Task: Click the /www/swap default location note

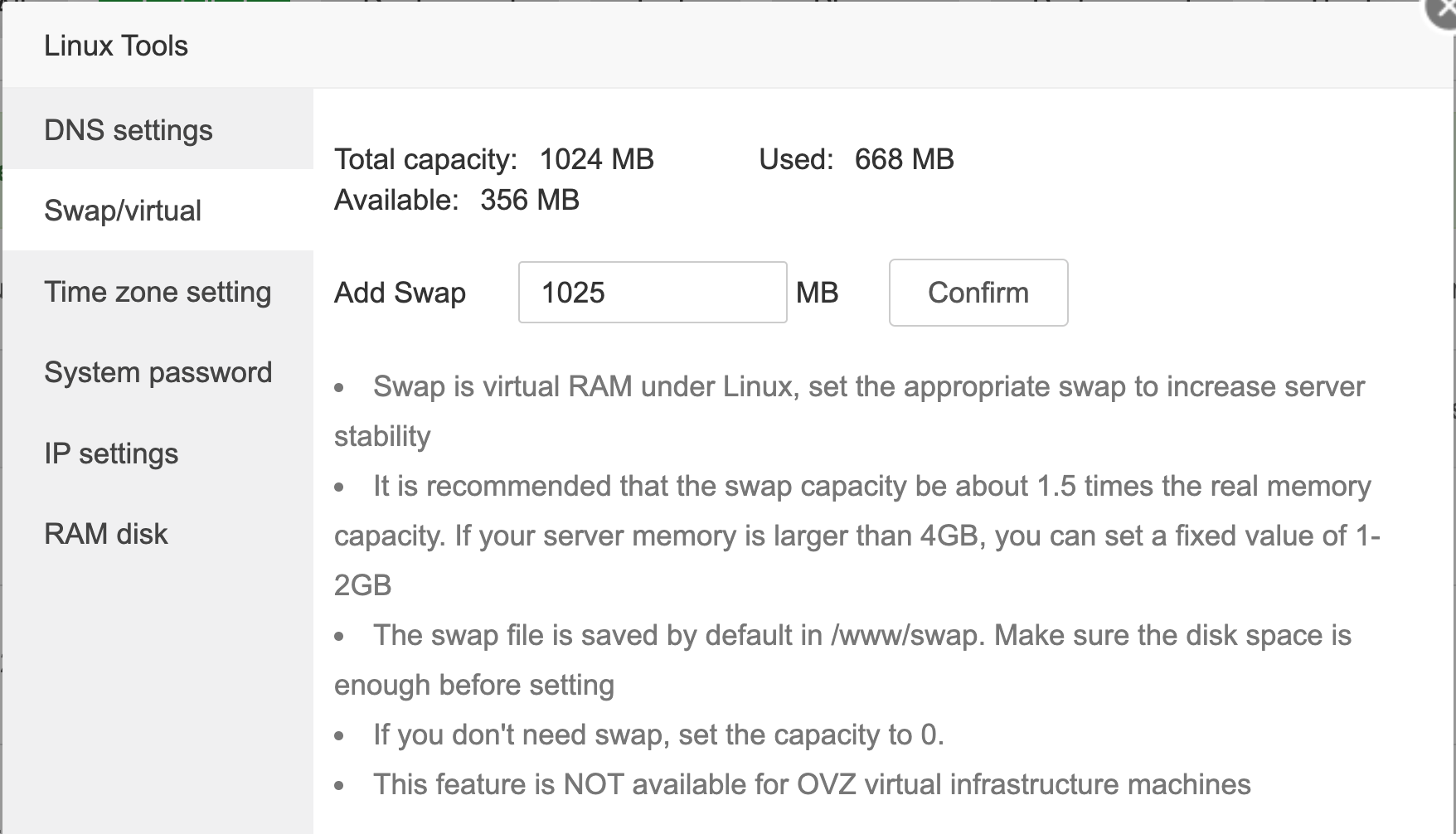Action: click(x=861, y=636)
